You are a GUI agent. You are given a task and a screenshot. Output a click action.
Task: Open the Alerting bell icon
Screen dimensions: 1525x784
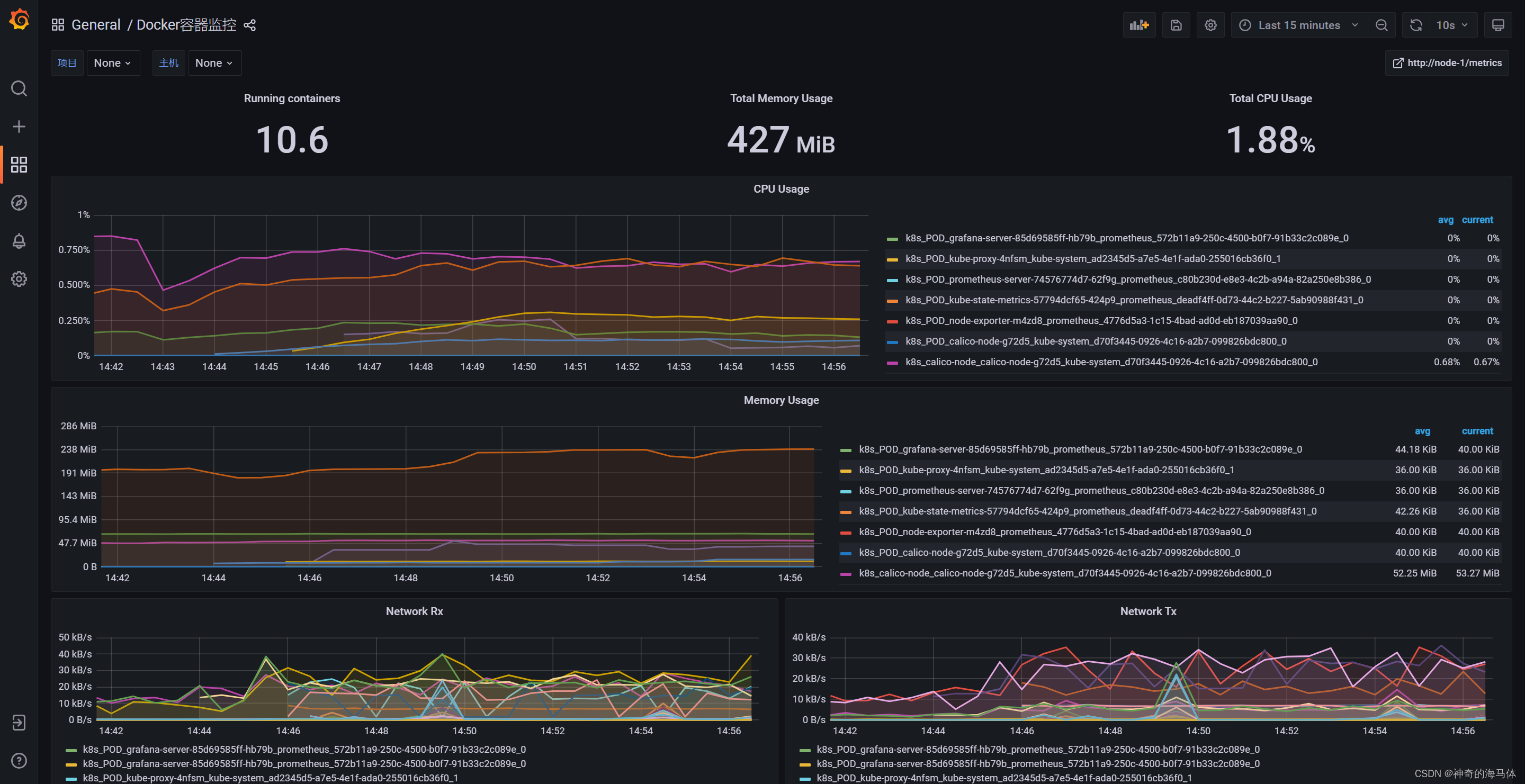(x=19, y=241)
